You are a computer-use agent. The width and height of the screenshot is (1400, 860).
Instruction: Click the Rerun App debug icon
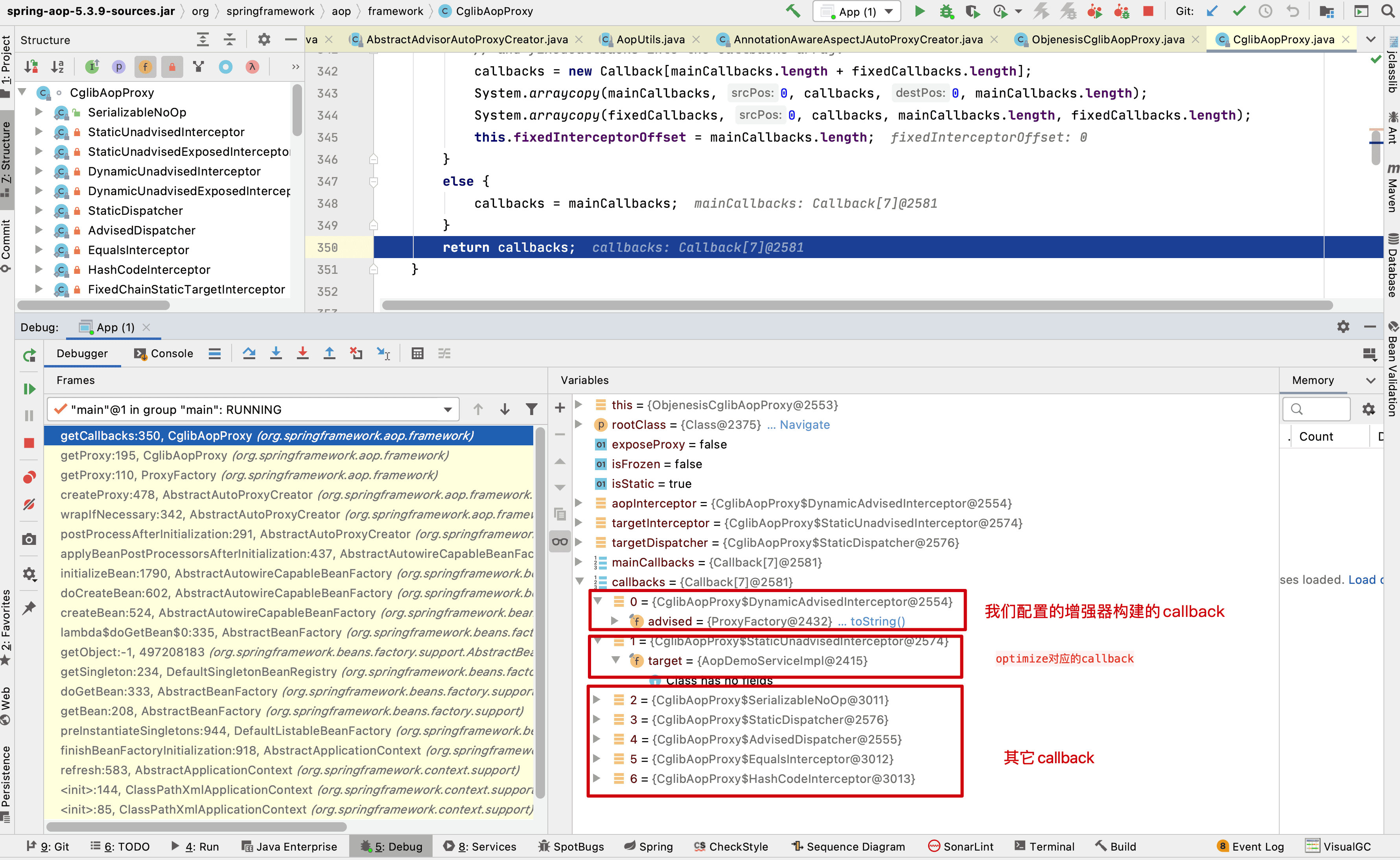pyautogui.click(x=29, y=356)
